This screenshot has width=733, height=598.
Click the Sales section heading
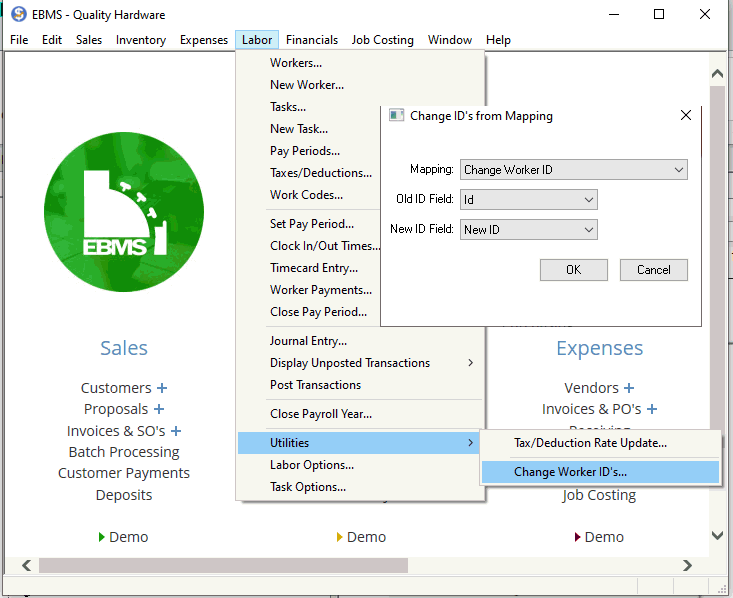pyautogui.click(x=124, y=348)
